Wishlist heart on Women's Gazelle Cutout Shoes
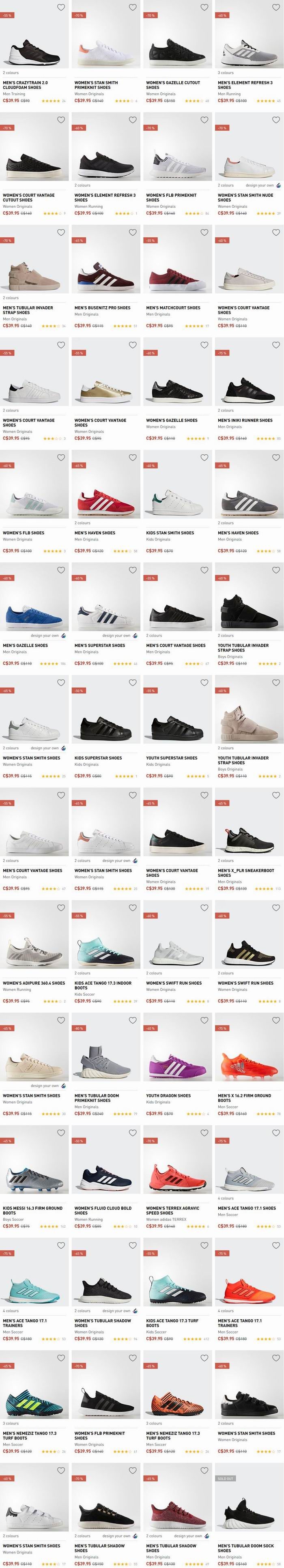 point(204,7)
